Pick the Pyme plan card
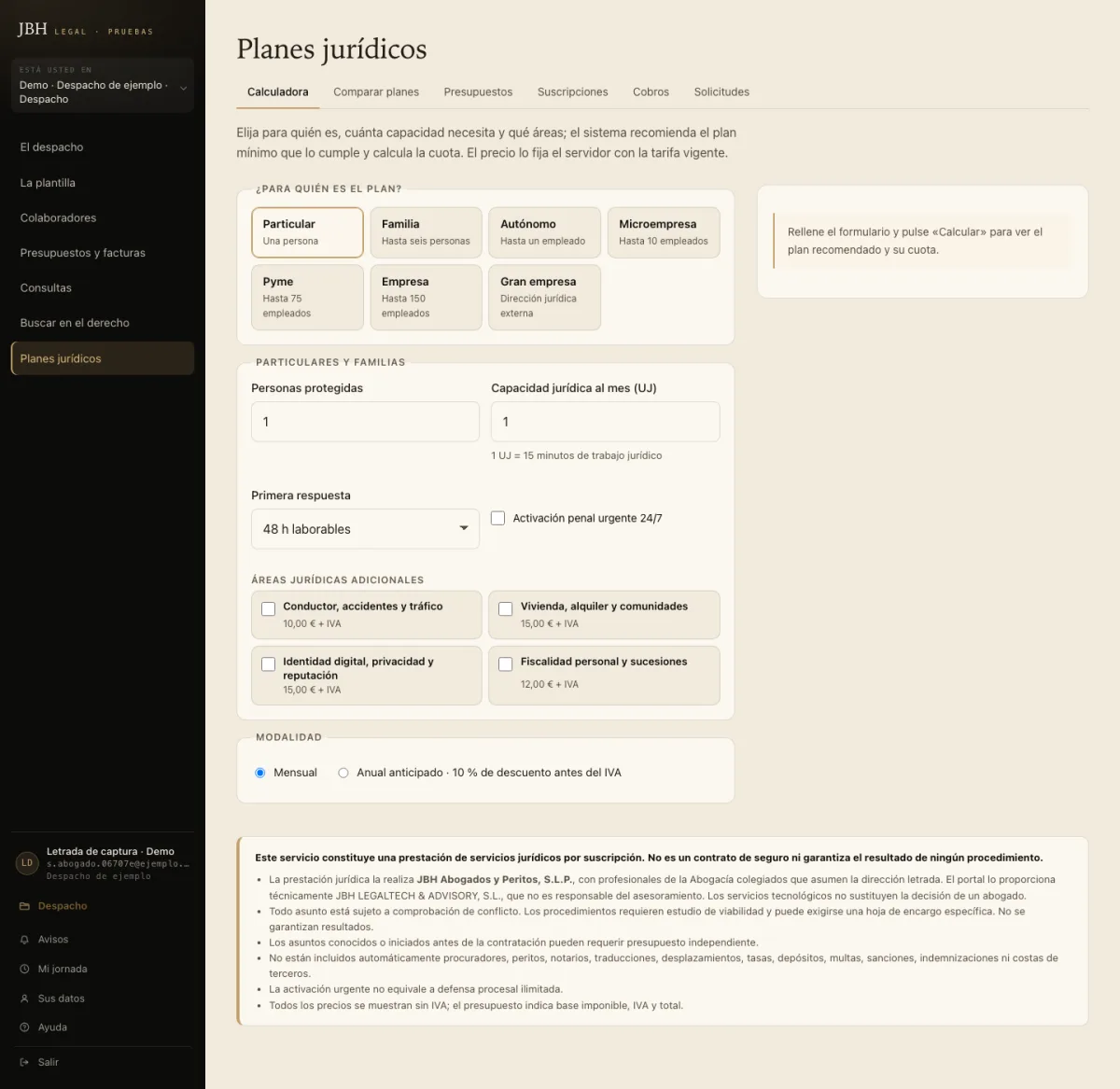Screen dimensions: 1120x1089 point(307,298)
